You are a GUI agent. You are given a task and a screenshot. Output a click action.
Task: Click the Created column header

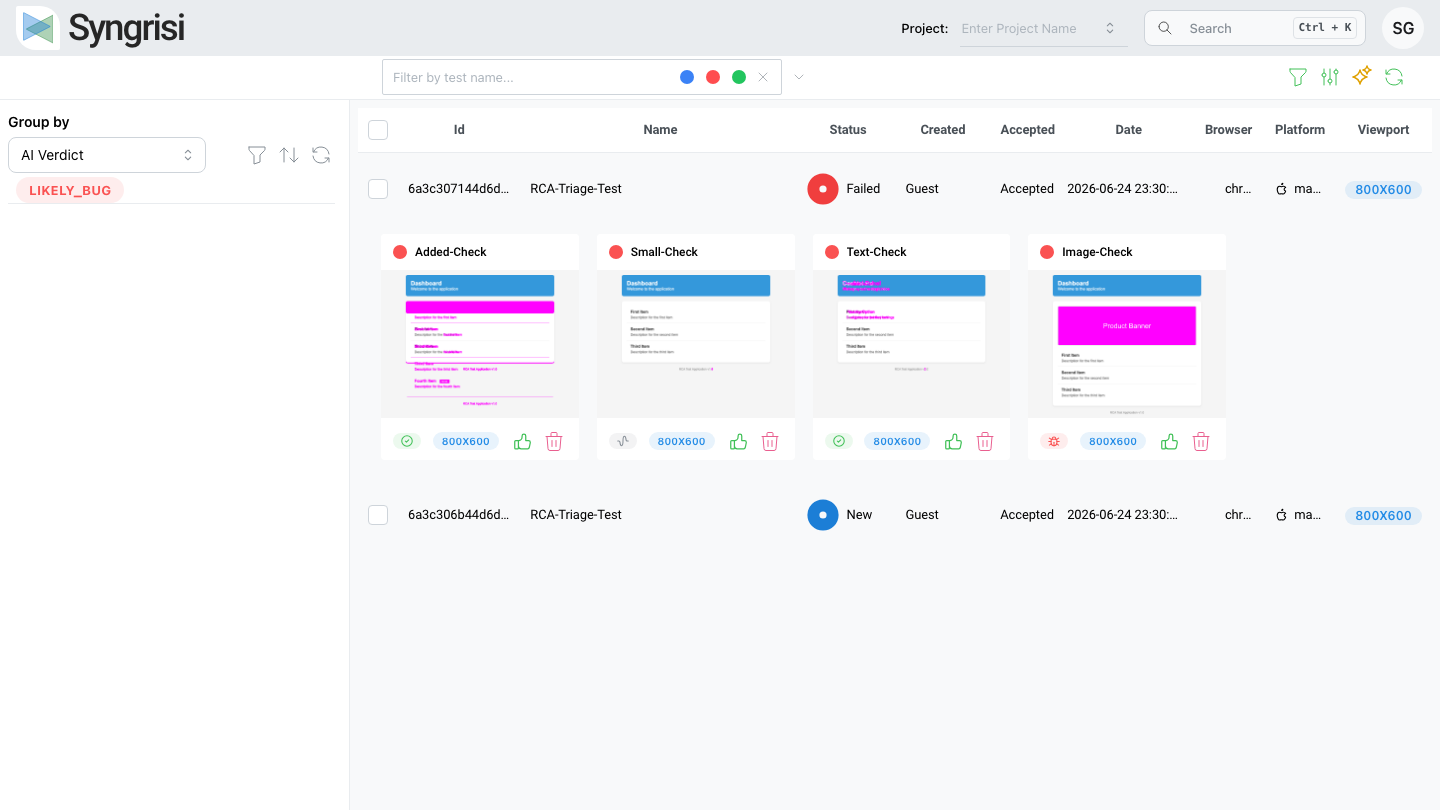[943, 130]
